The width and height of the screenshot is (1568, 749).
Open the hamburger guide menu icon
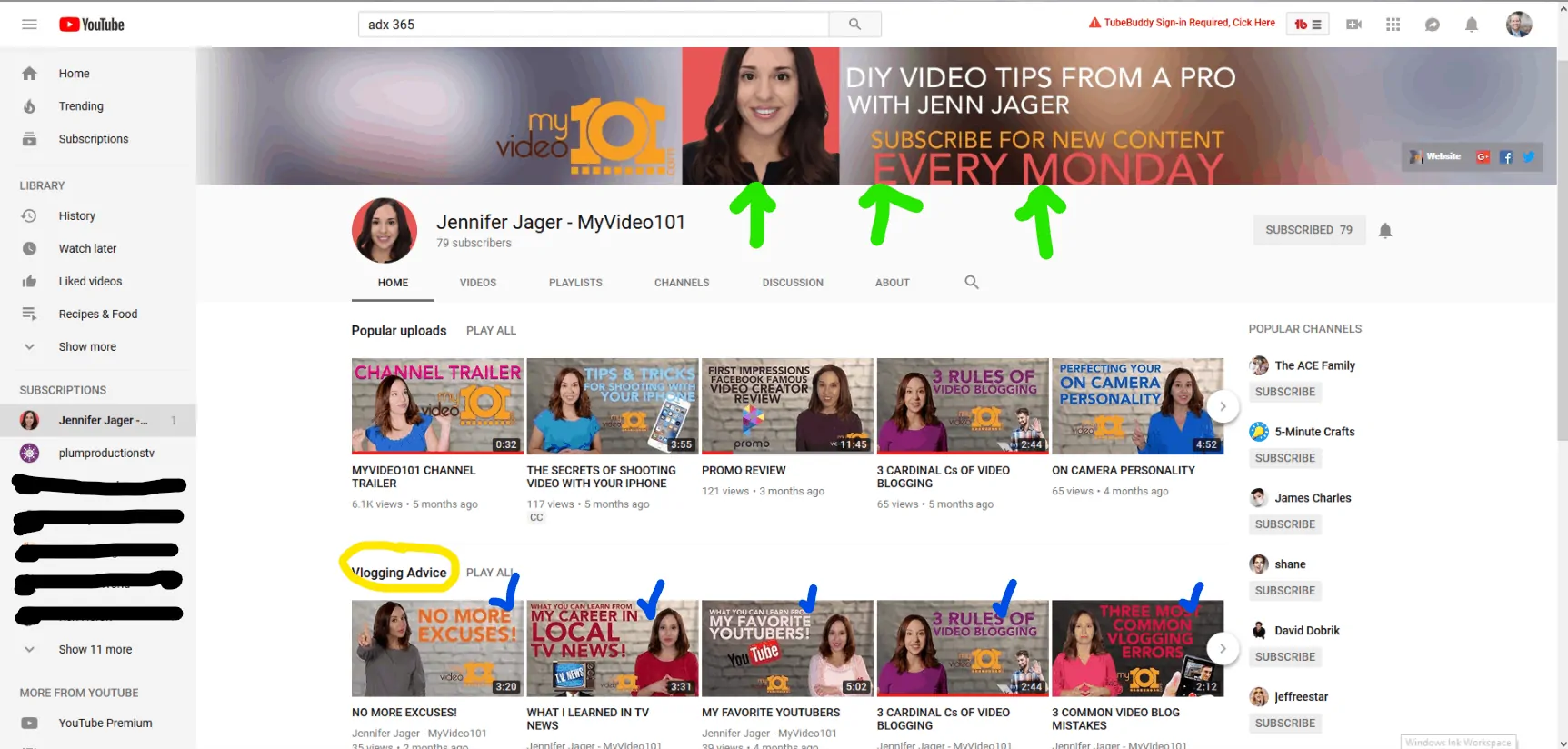coord(29,25)
